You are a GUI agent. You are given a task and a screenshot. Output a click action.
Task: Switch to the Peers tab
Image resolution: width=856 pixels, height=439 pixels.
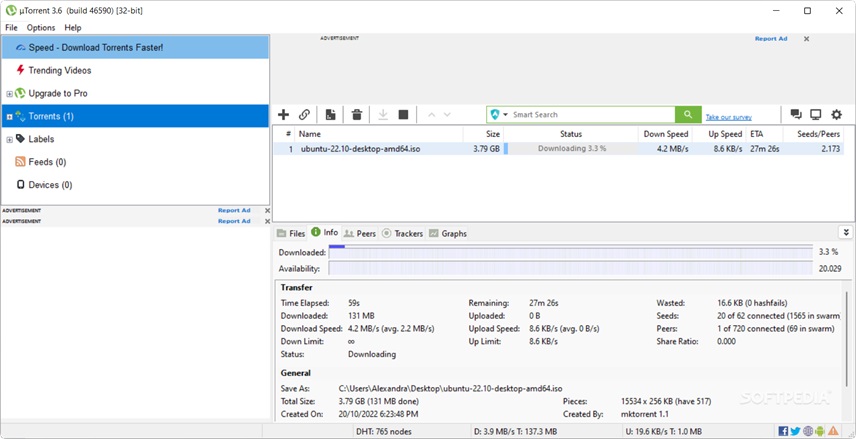[x=360, y=233]
